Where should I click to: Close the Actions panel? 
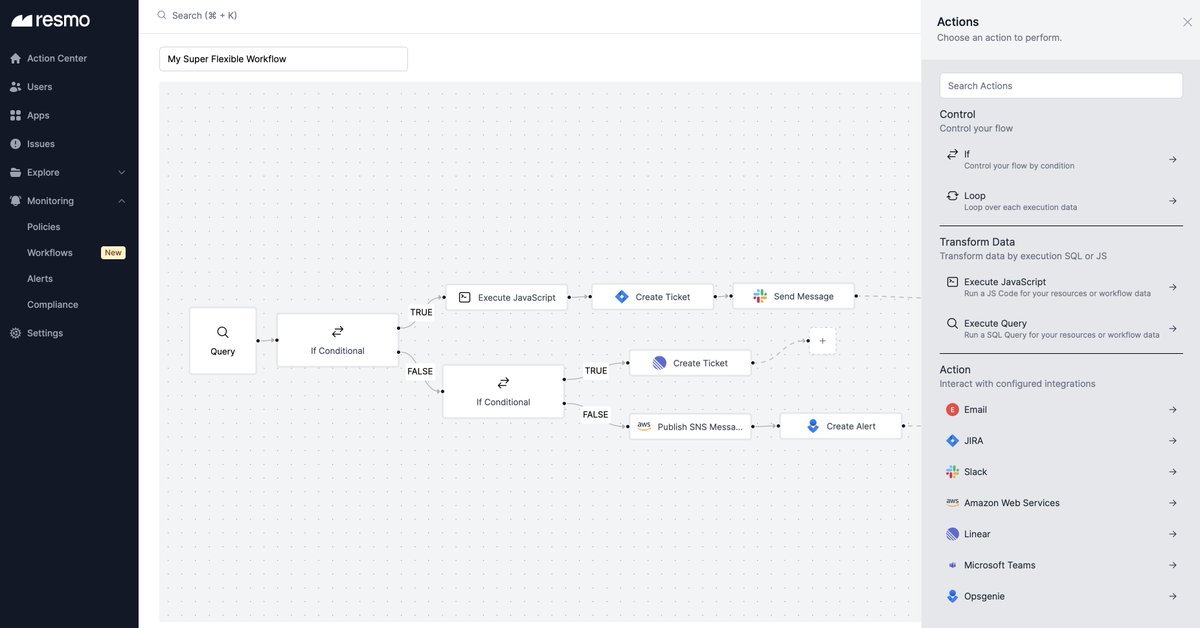1187,22
